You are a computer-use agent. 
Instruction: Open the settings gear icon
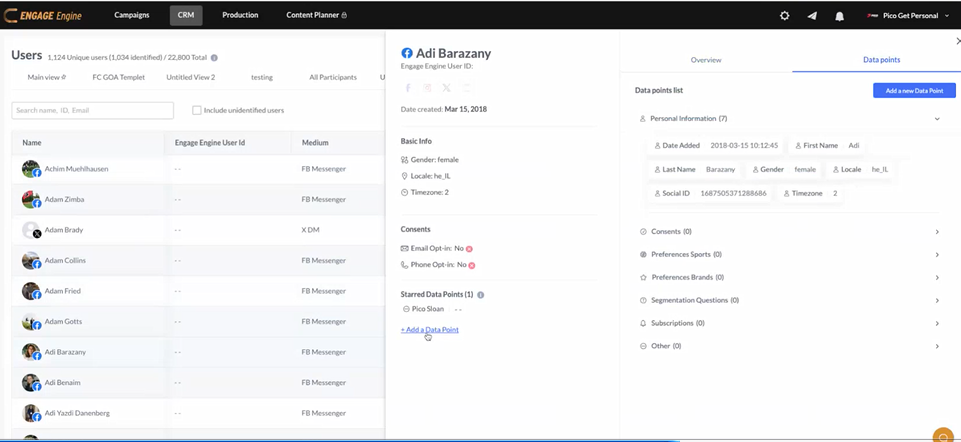click(x=784, y=16)
